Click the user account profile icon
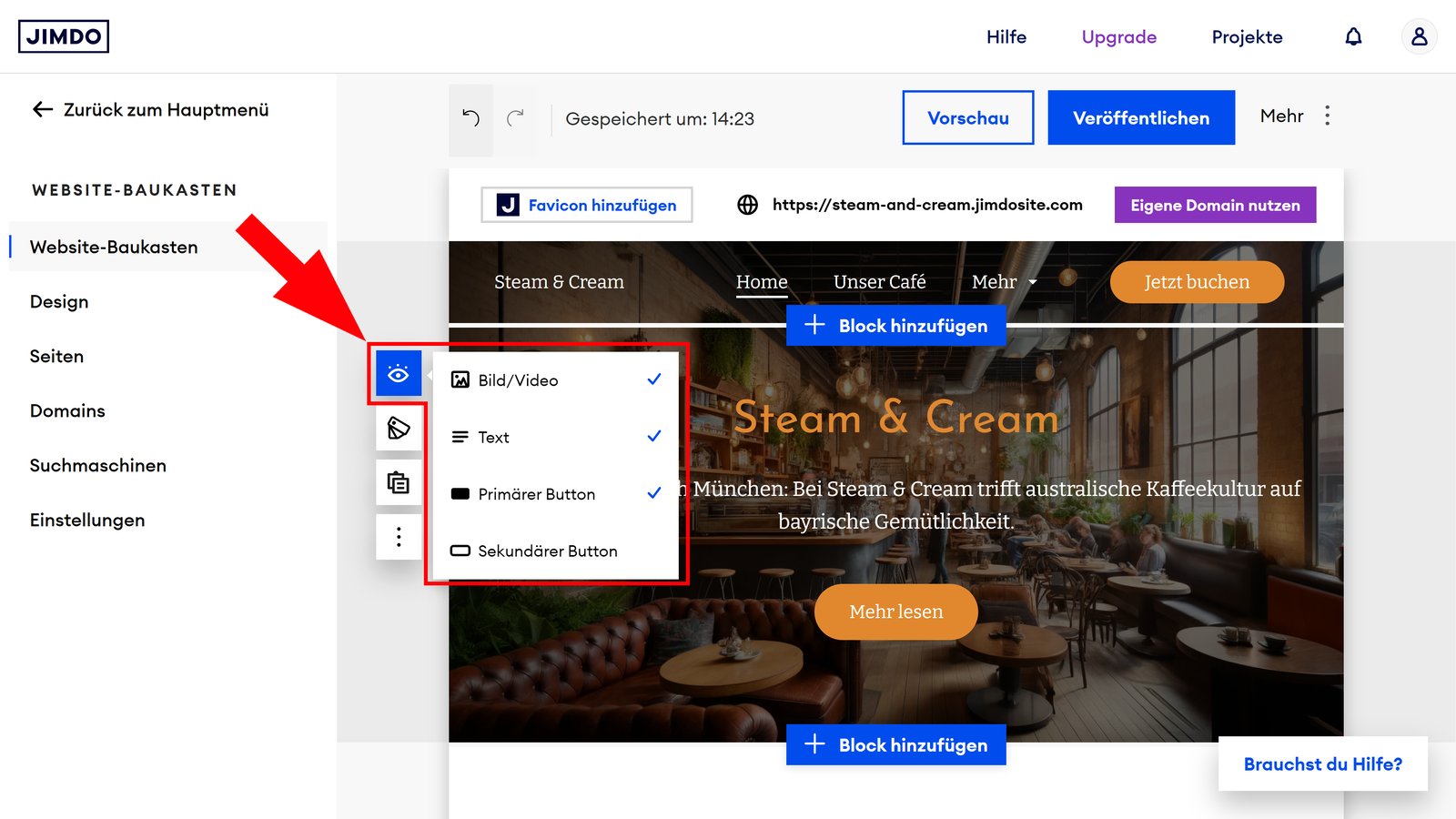Screen dimensions: 1456x819 [x=1419, y=36]
